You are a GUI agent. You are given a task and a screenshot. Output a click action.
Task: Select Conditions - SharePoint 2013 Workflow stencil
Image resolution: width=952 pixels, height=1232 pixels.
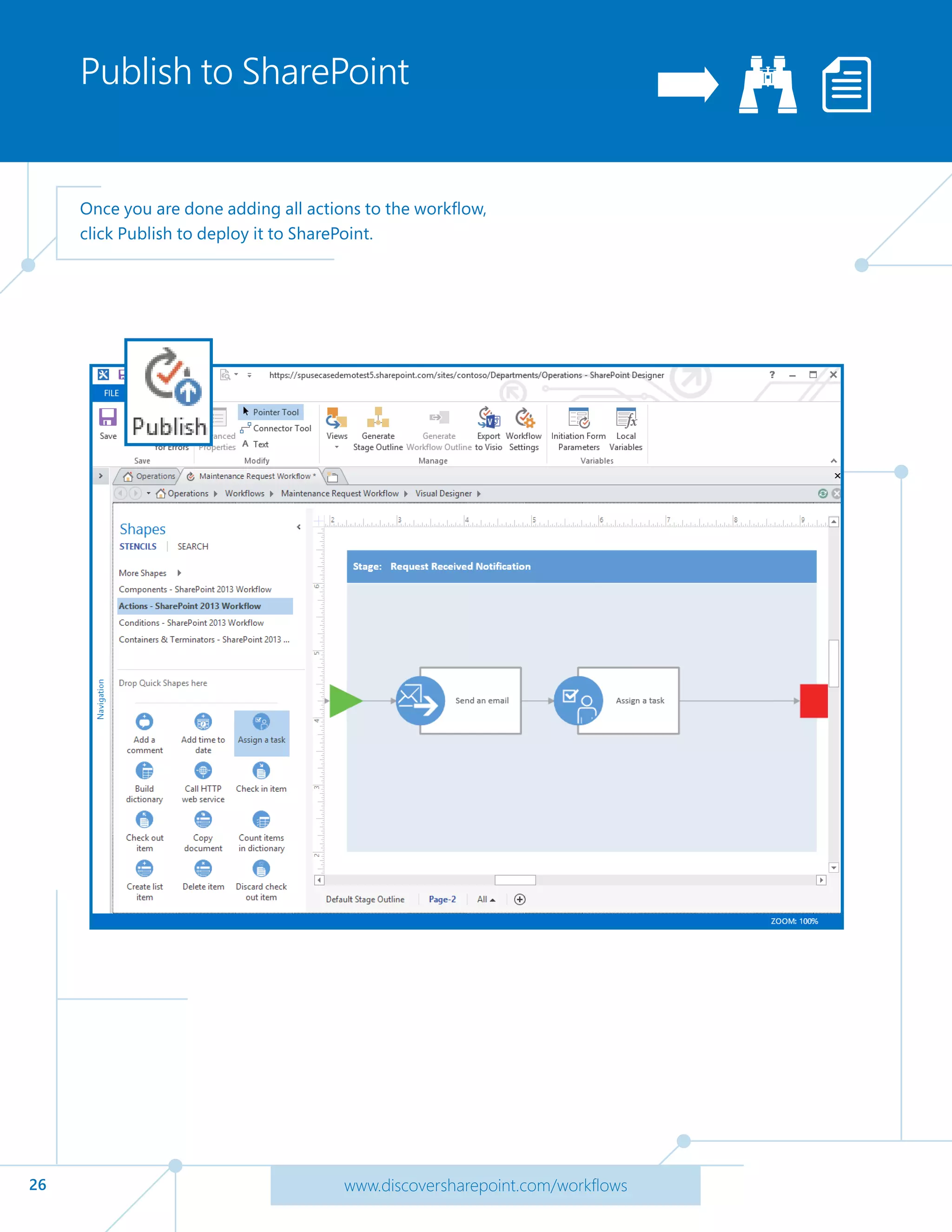[191, 623]
